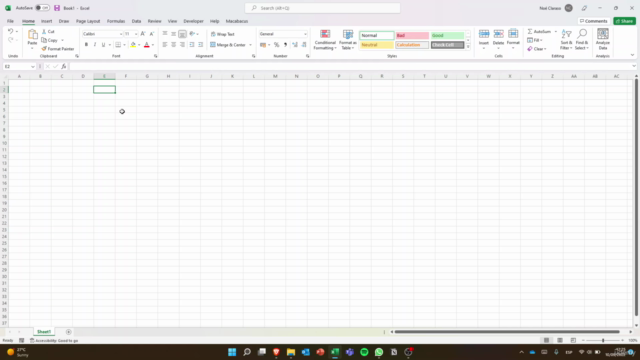640x360 pixels.
Task: Open the Name Box dropdown arrow
Action: click(33, 67)
